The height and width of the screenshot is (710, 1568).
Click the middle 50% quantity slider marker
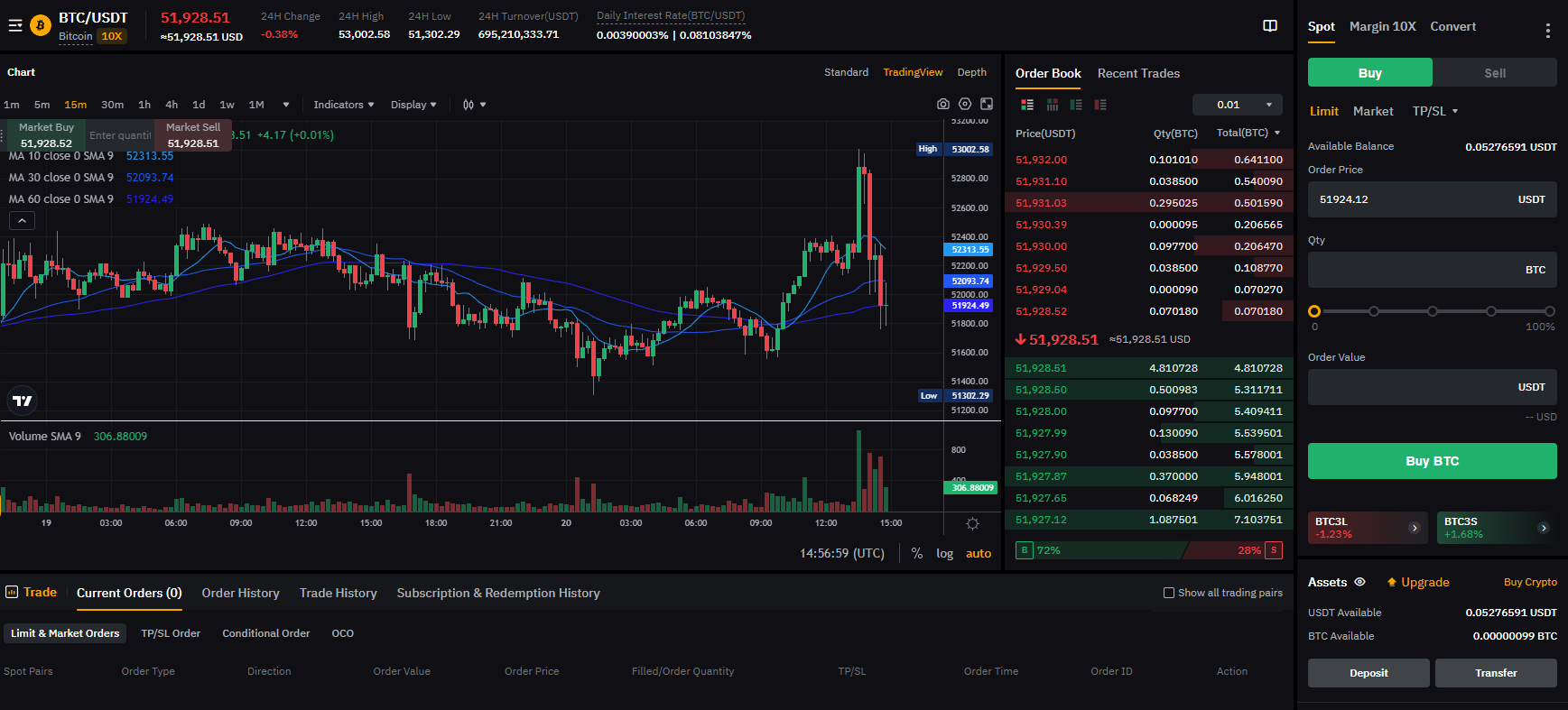[x=1433, y=311]
